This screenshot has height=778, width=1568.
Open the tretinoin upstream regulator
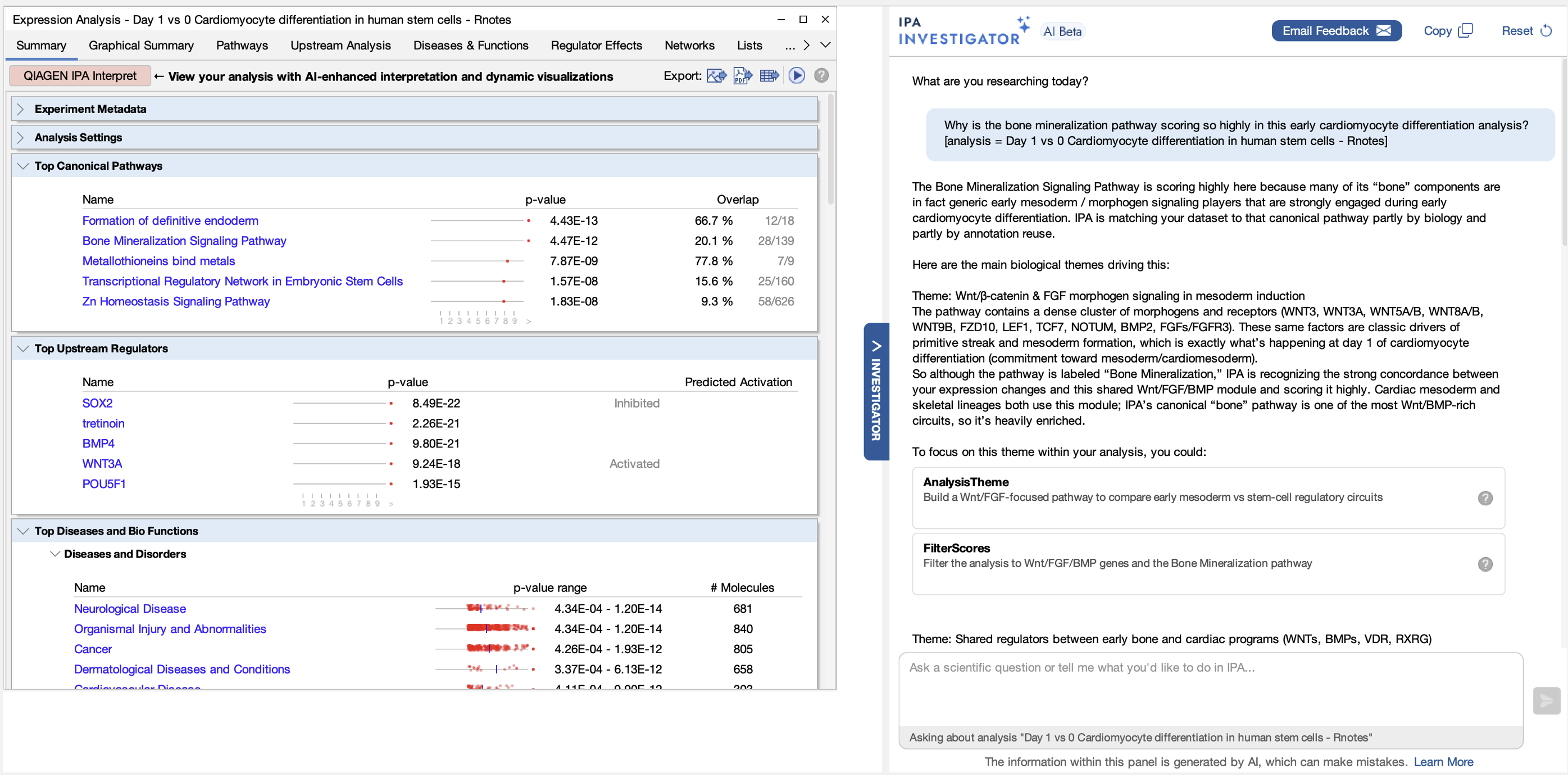pos(103,424)
